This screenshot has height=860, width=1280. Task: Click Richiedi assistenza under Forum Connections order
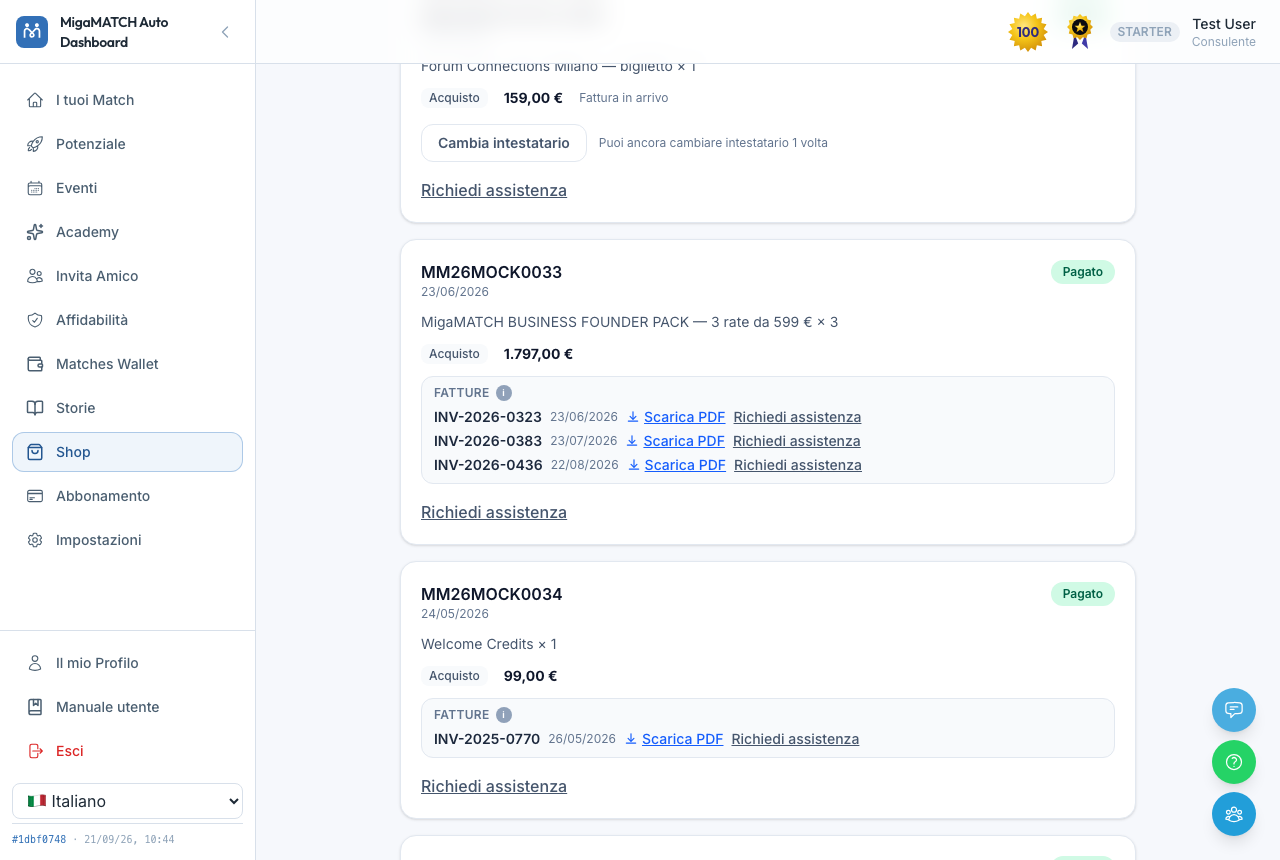click(494, 190)
